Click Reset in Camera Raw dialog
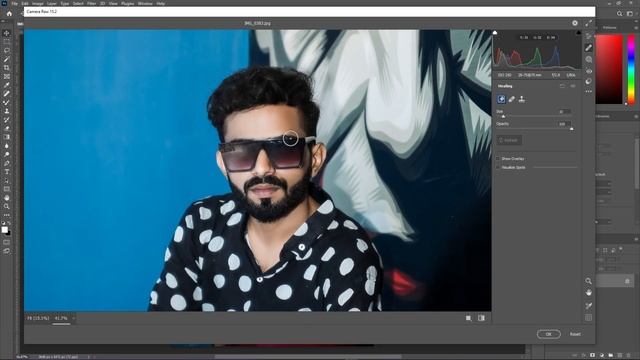Screen dimensions: 640x360 pyautogui.click(x=575, y=334)
